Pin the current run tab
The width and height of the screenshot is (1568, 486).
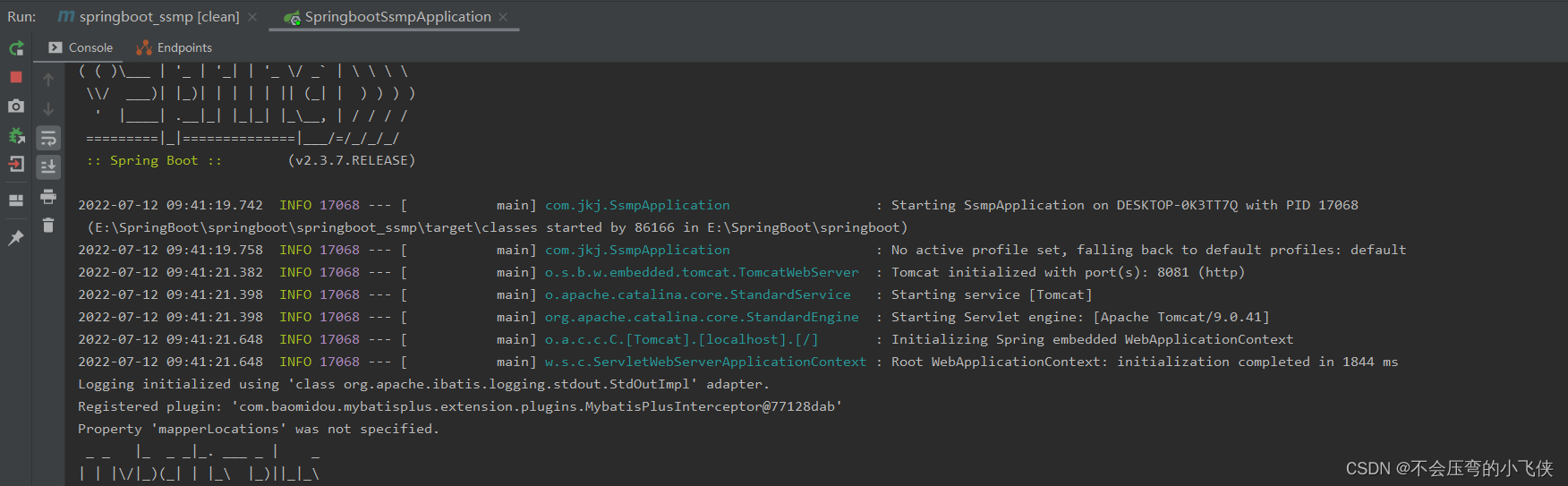[x=16, y=238]
